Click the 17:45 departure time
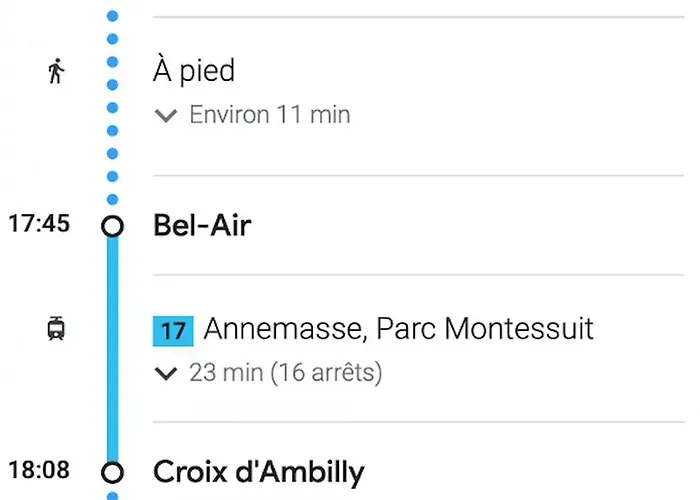Viewport: 700px width, 500px height. [x=39, y=224]
